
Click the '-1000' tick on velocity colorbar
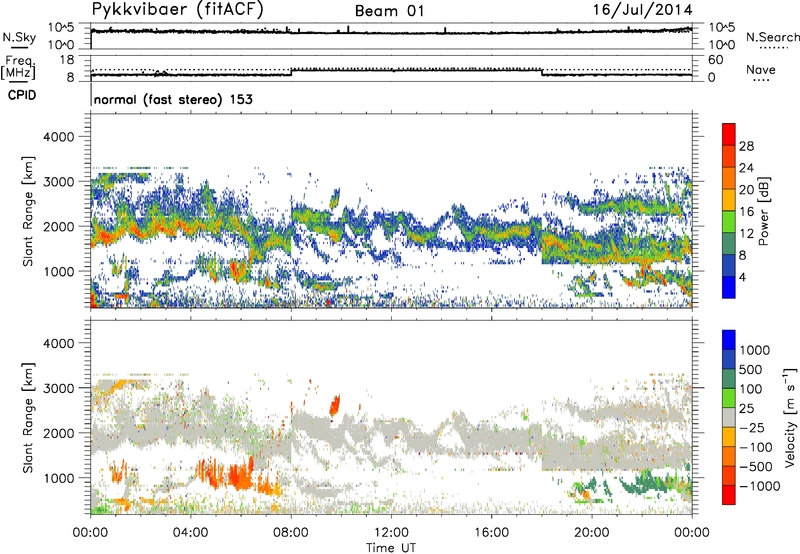click(x=759, y=486)
